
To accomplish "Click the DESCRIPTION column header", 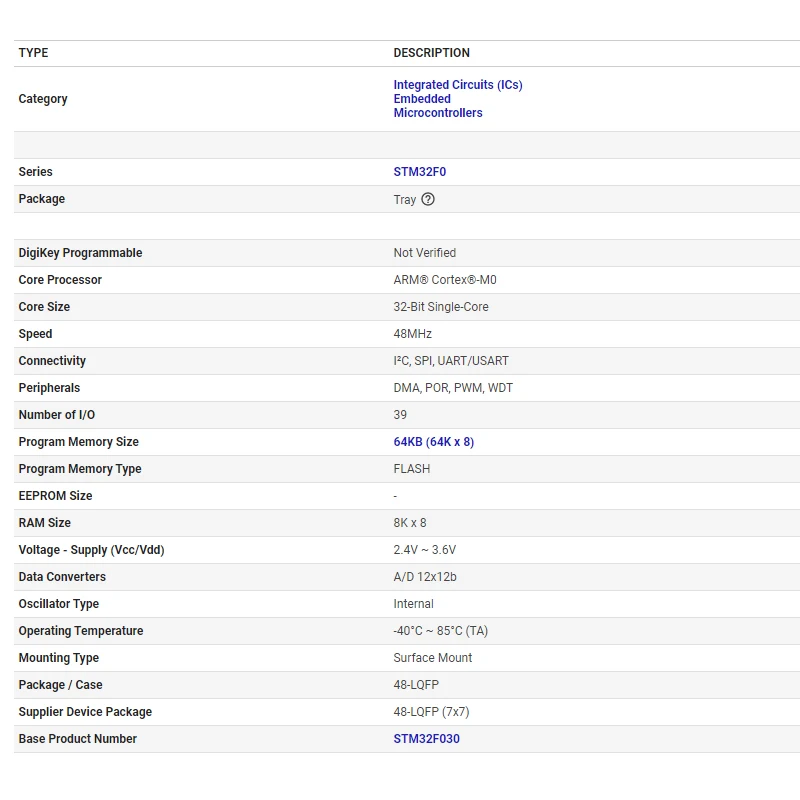I will 432,53.
